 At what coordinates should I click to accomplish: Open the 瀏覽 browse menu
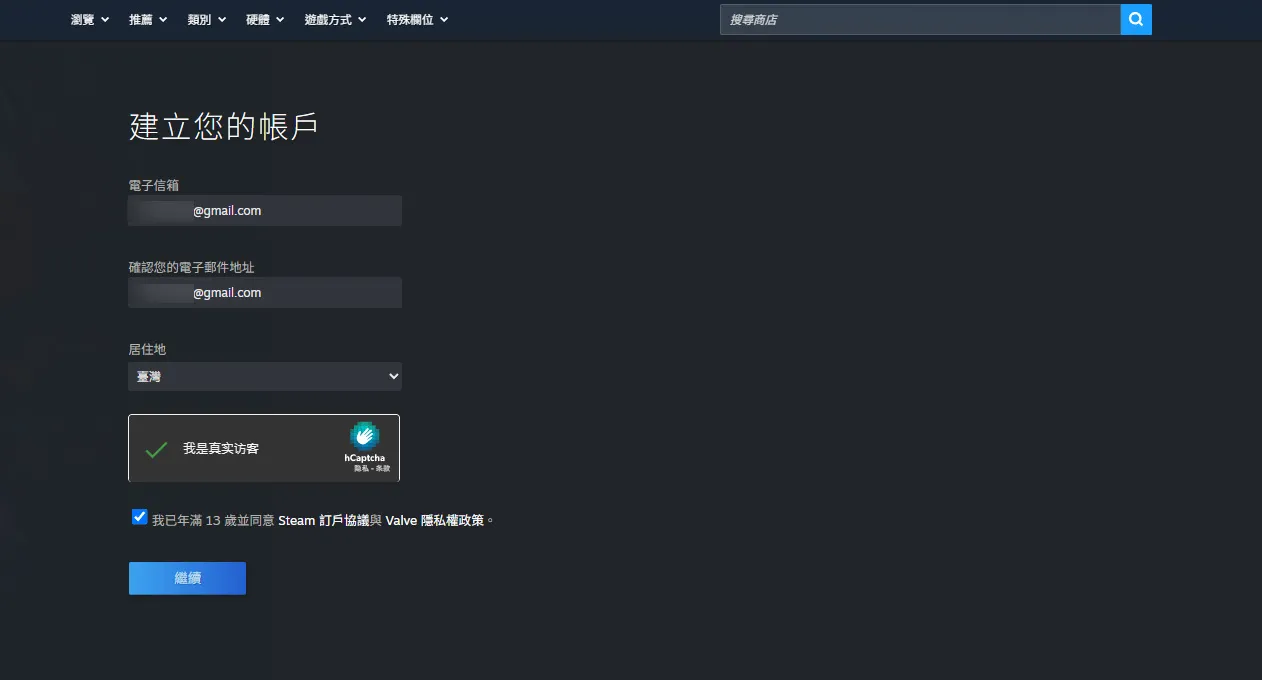pos(90,19)
